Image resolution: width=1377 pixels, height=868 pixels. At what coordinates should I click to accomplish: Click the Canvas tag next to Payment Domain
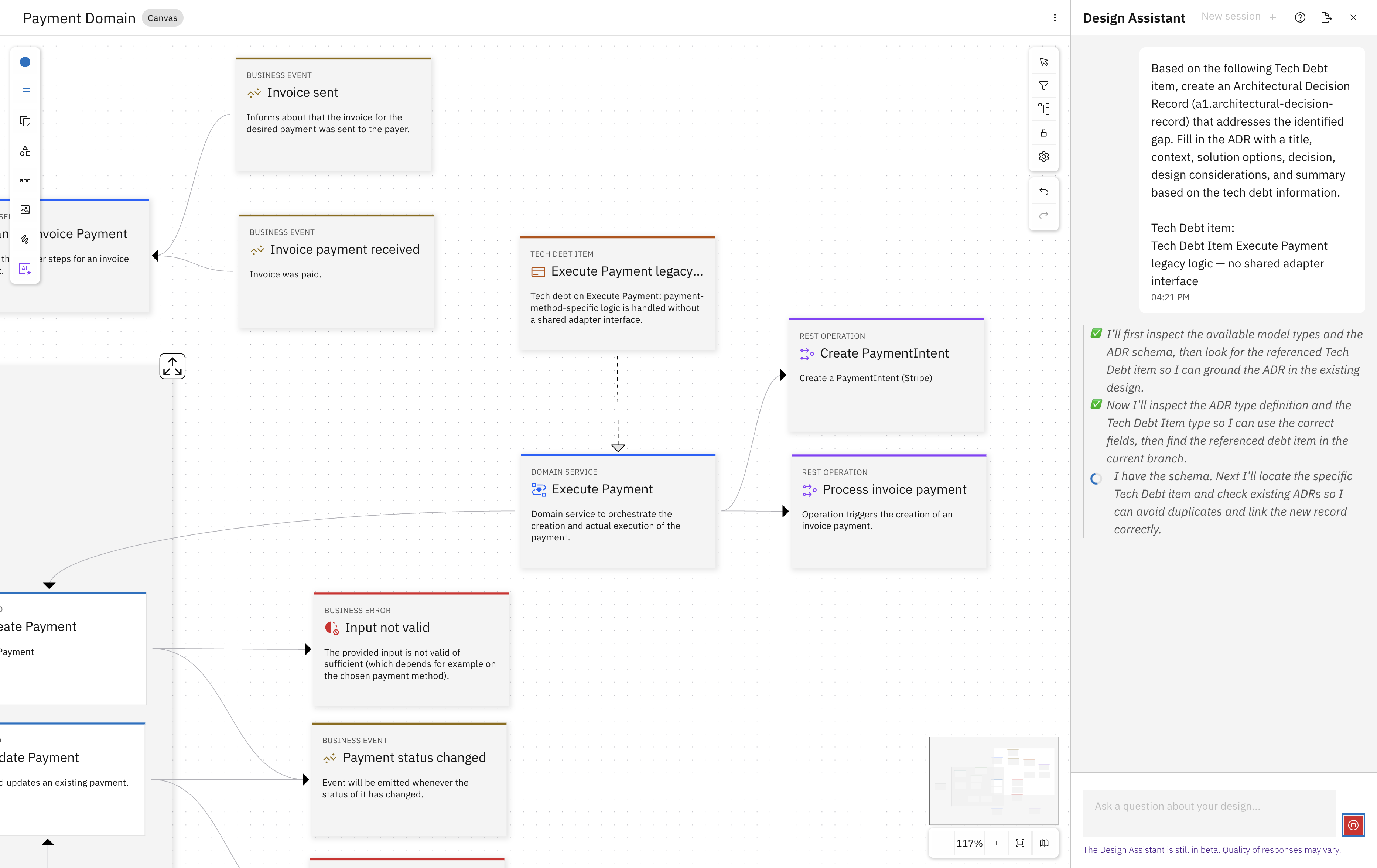coord(163,18)
